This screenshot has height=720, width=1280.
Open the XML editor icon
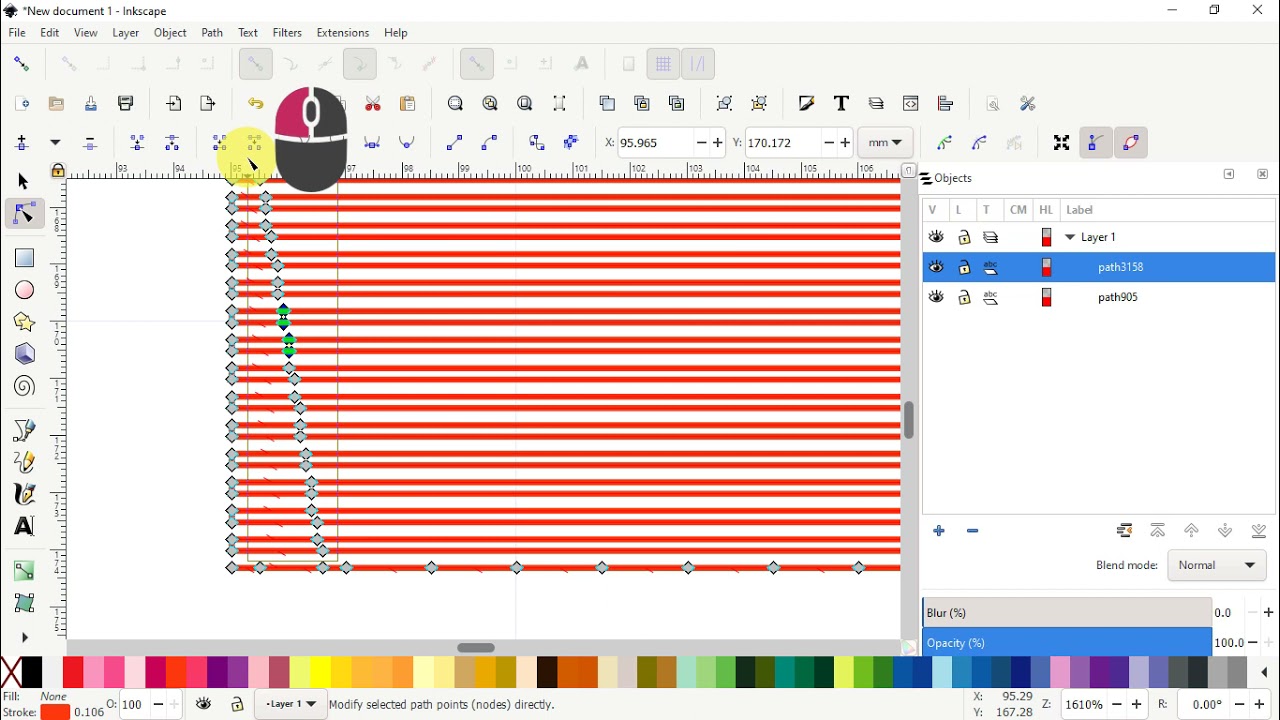(912, 104)
